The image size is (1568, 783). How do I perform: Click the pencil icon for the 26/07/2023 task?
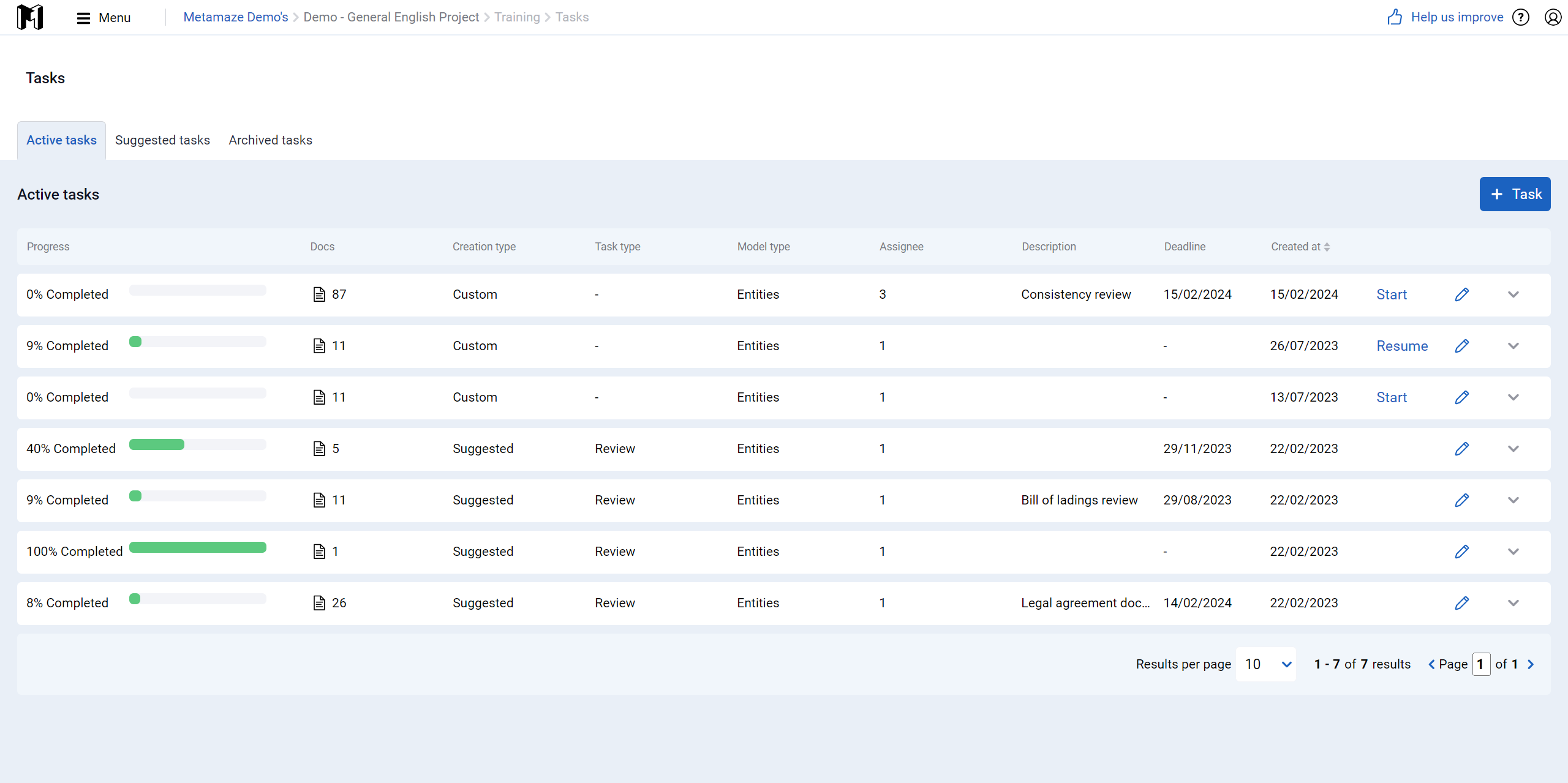tap(1462, 346)
